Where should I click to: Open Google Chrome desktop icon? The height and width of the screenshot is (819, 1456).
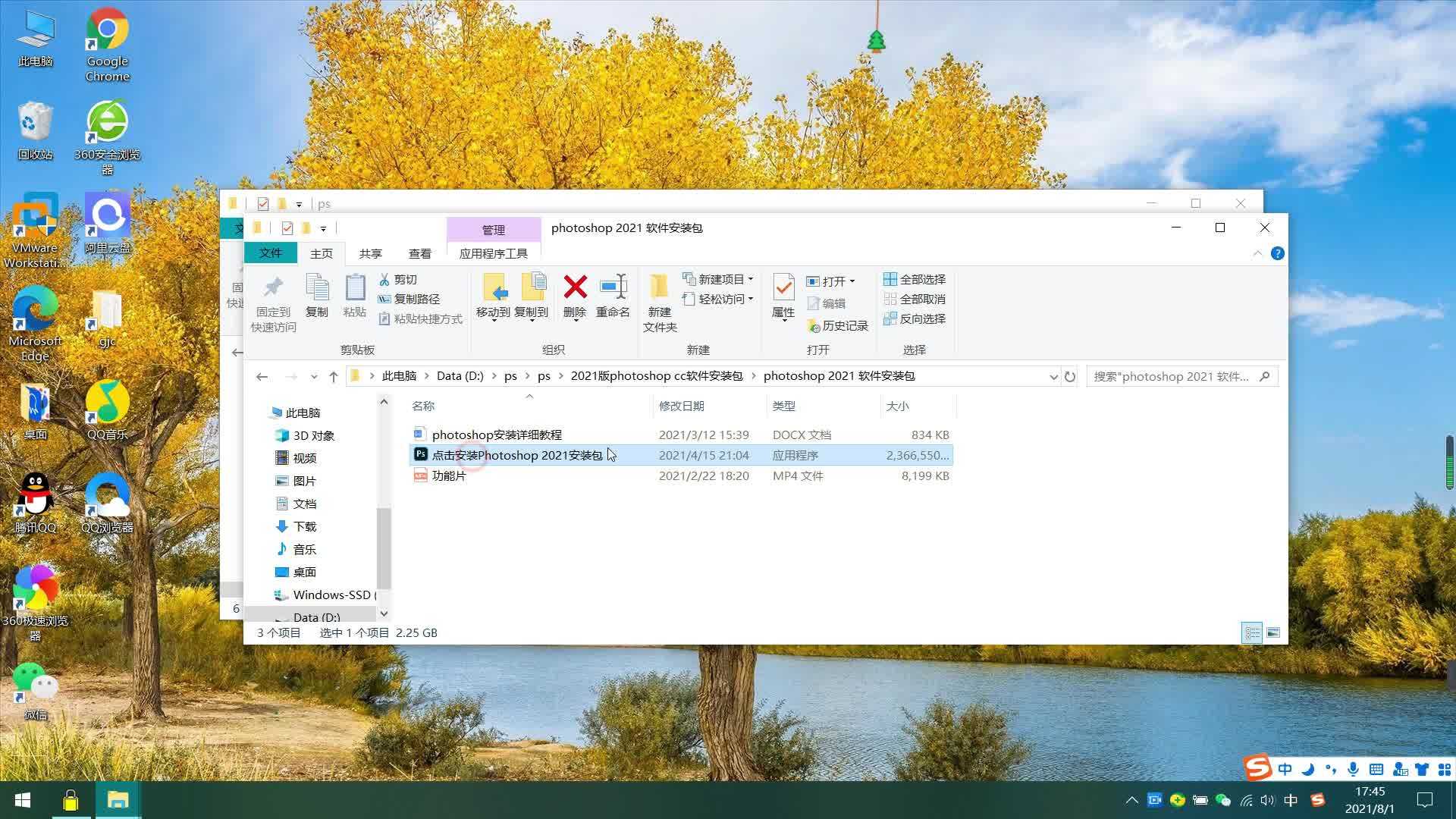[107, 45]
